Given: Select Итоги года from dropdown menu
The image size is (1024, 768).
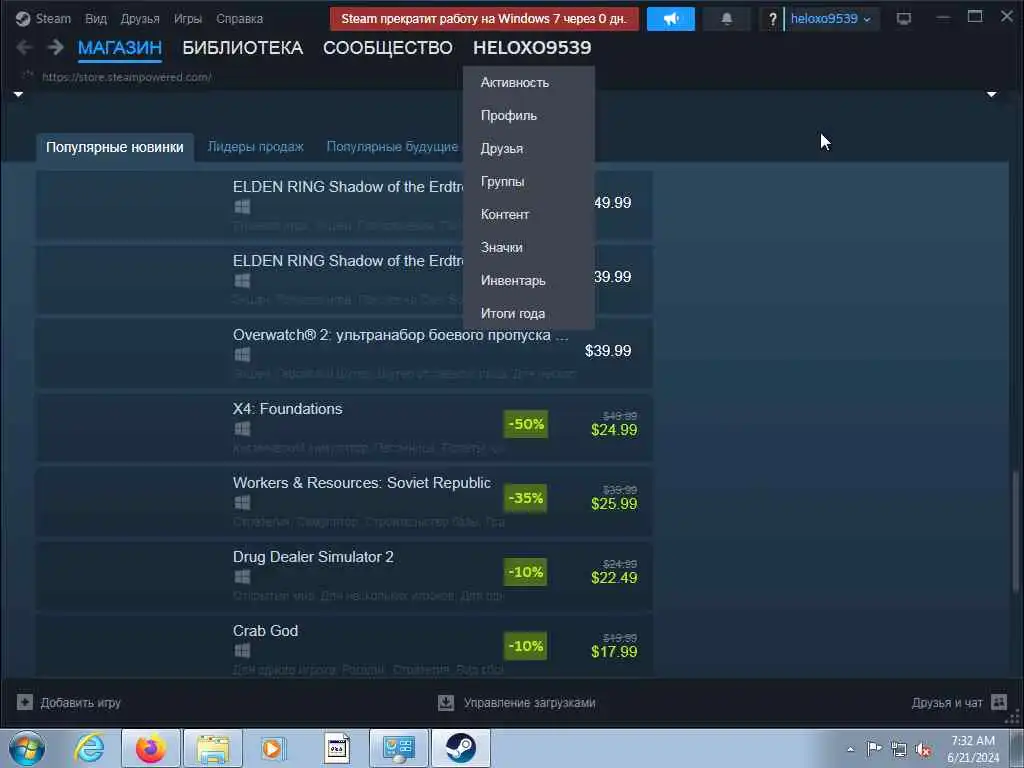Looking at the screenshot, I should 528,313.
